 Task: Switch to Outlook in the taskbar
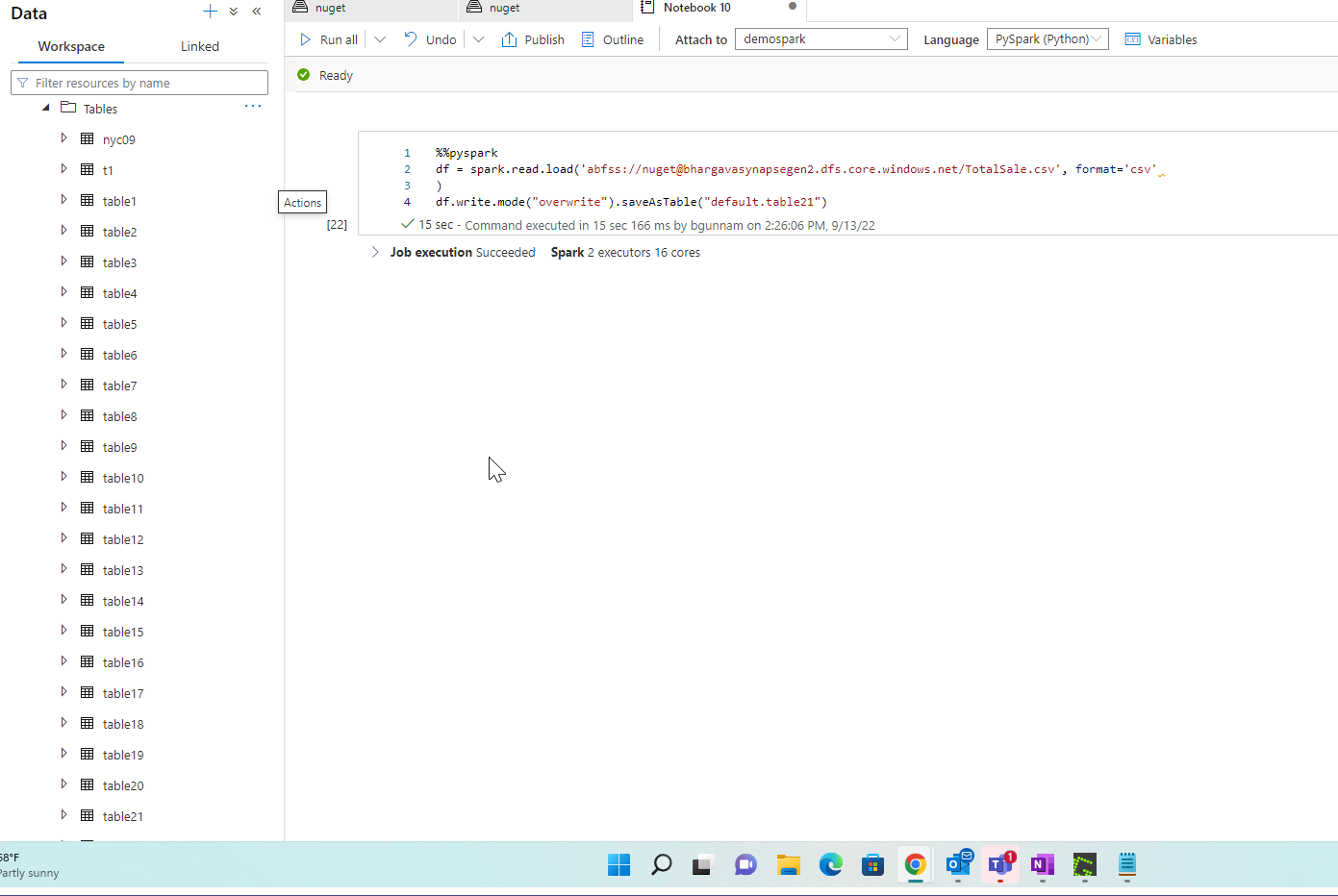(958, 864)
